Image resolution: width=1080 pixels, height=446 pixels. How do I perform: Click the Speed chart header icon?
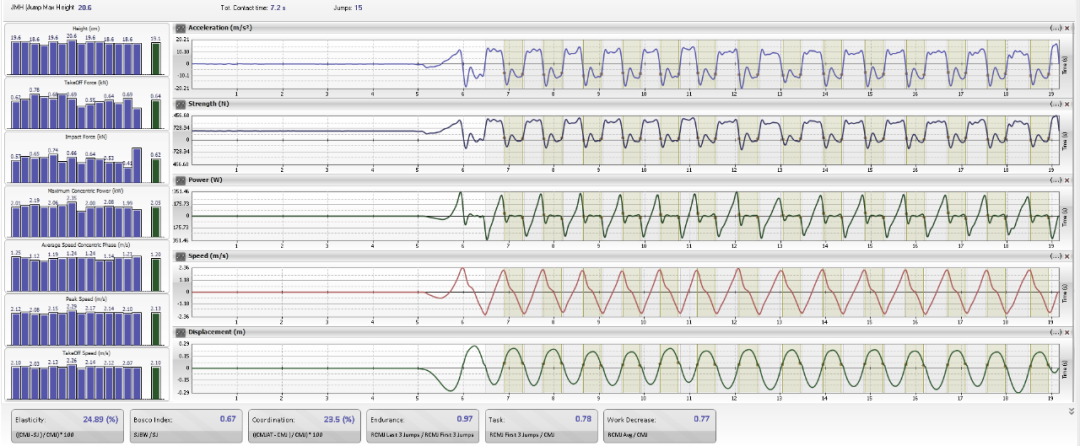(x=180, y=256)
